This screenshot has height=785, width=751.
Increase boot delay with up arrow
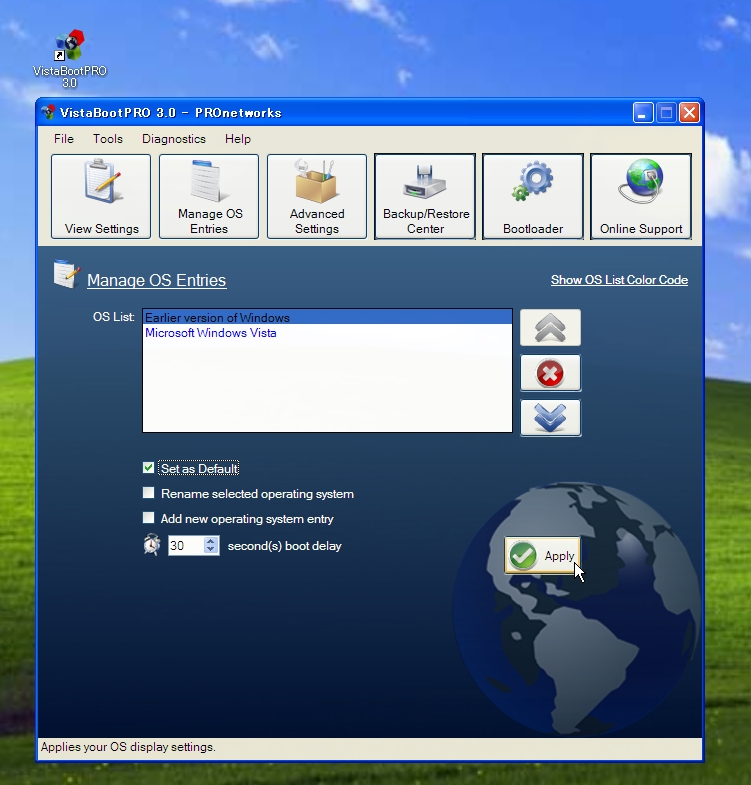click(211, 541)
